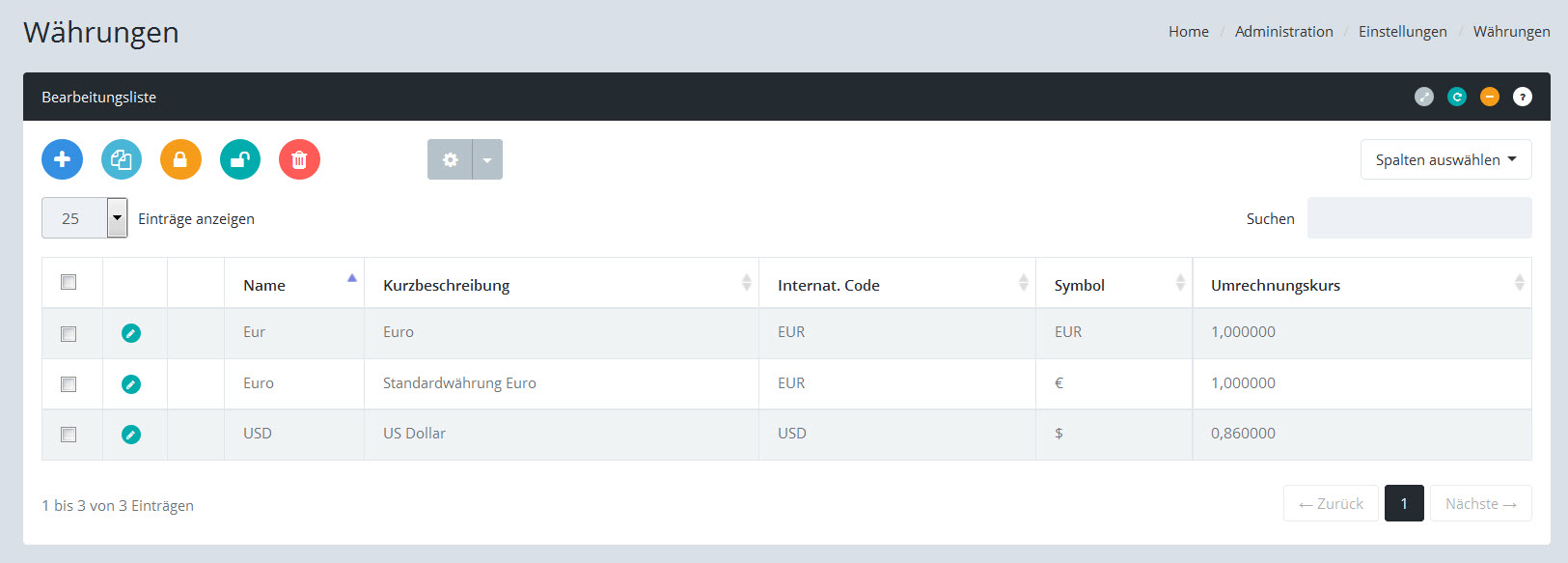Collapse panel using the orange minus icon
The width and height of the screenshot is (1568, 563).
(1490, 97)
